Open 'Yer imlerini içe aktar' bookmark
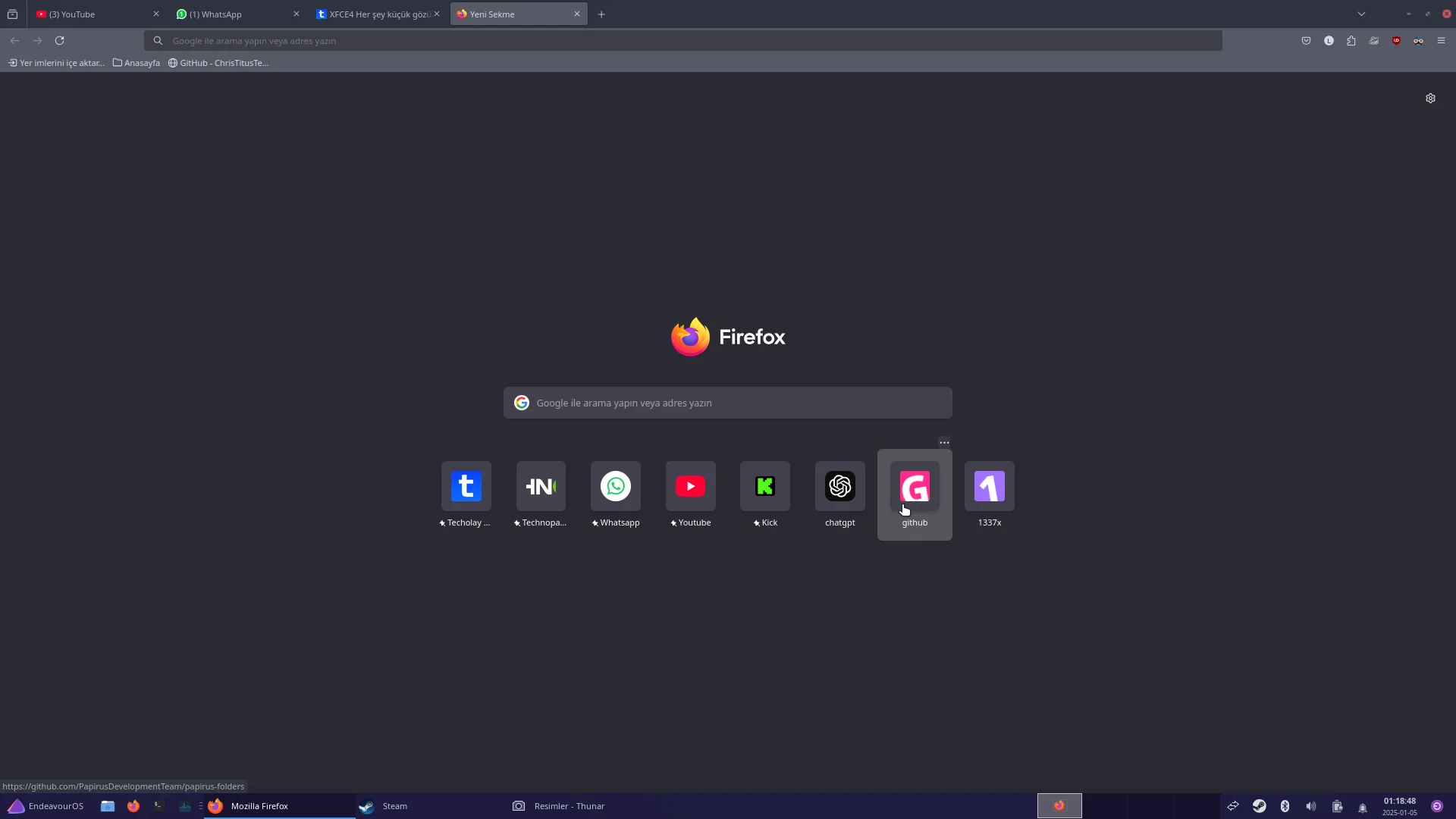Viewport: 1456px width, 819px height. (x=56, y=63)
